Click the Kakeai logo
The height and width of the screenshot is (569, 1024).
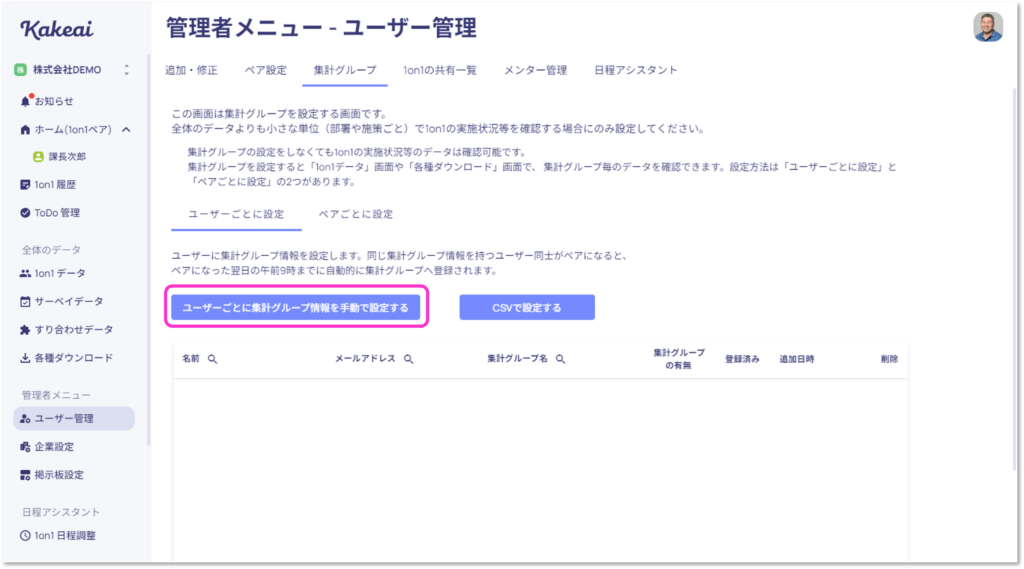point(57,29)
